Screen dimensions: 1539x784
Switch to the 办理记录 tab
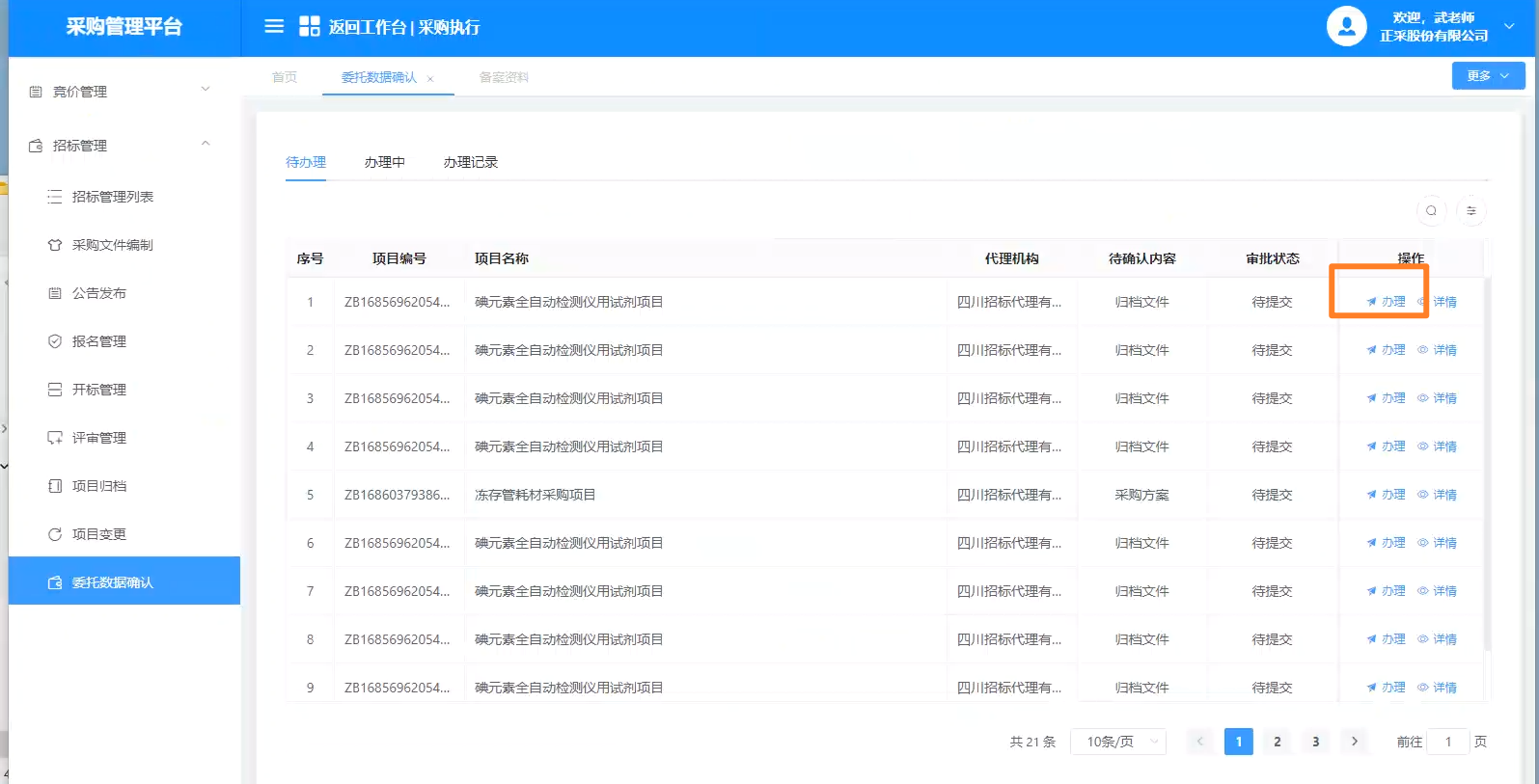point(470,162)
